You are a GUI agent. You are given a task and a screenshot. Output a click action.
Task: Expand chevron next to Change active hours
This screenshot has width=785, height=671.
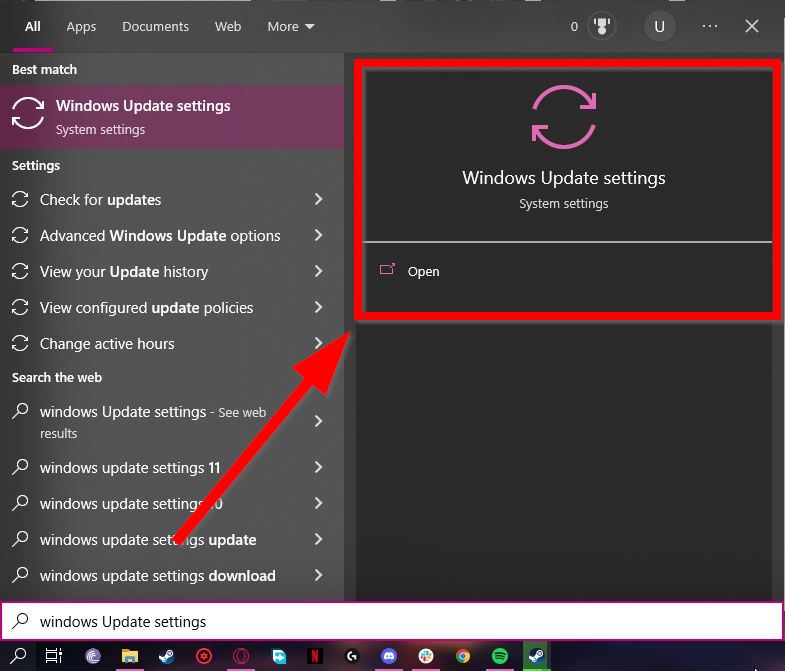pos(318,343)
